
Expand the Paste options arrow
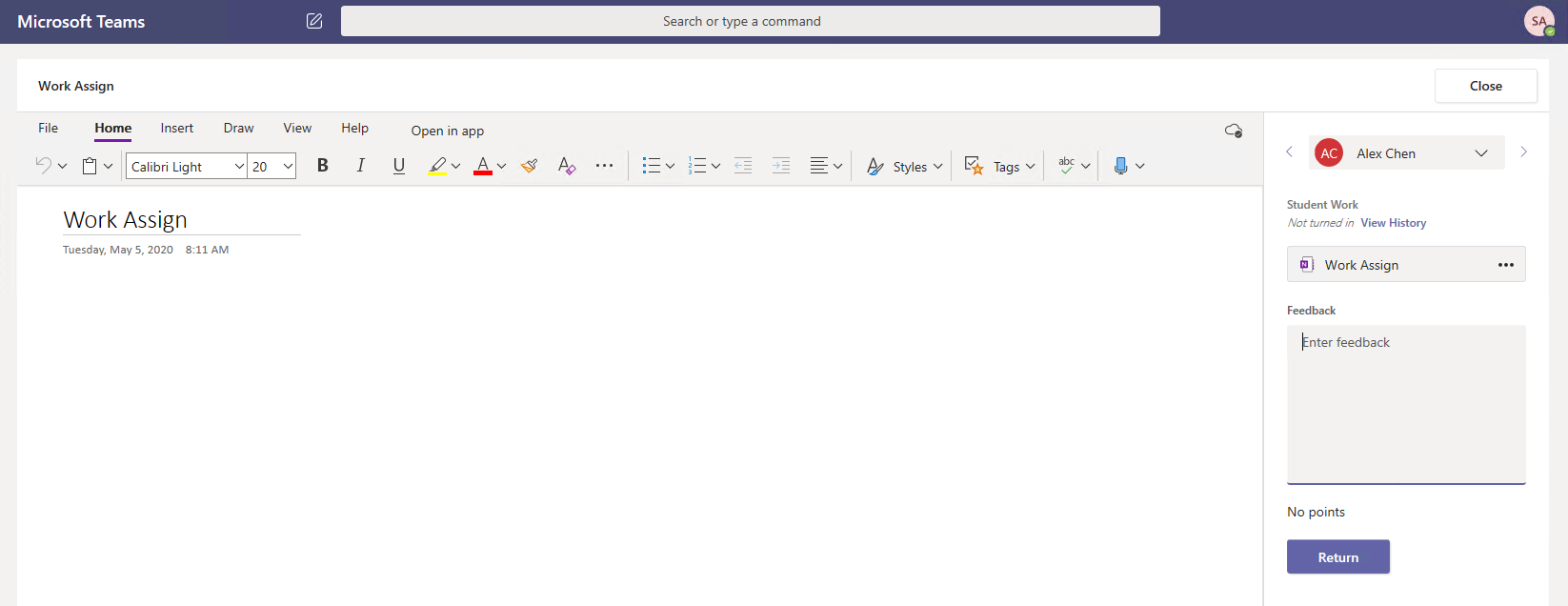pyautogui.click(x=109, y=166)
